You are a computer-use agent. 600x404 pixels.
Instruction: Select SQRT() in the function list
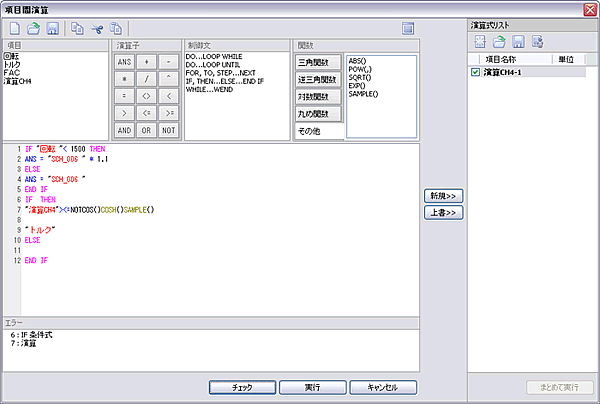click(361, 76)
